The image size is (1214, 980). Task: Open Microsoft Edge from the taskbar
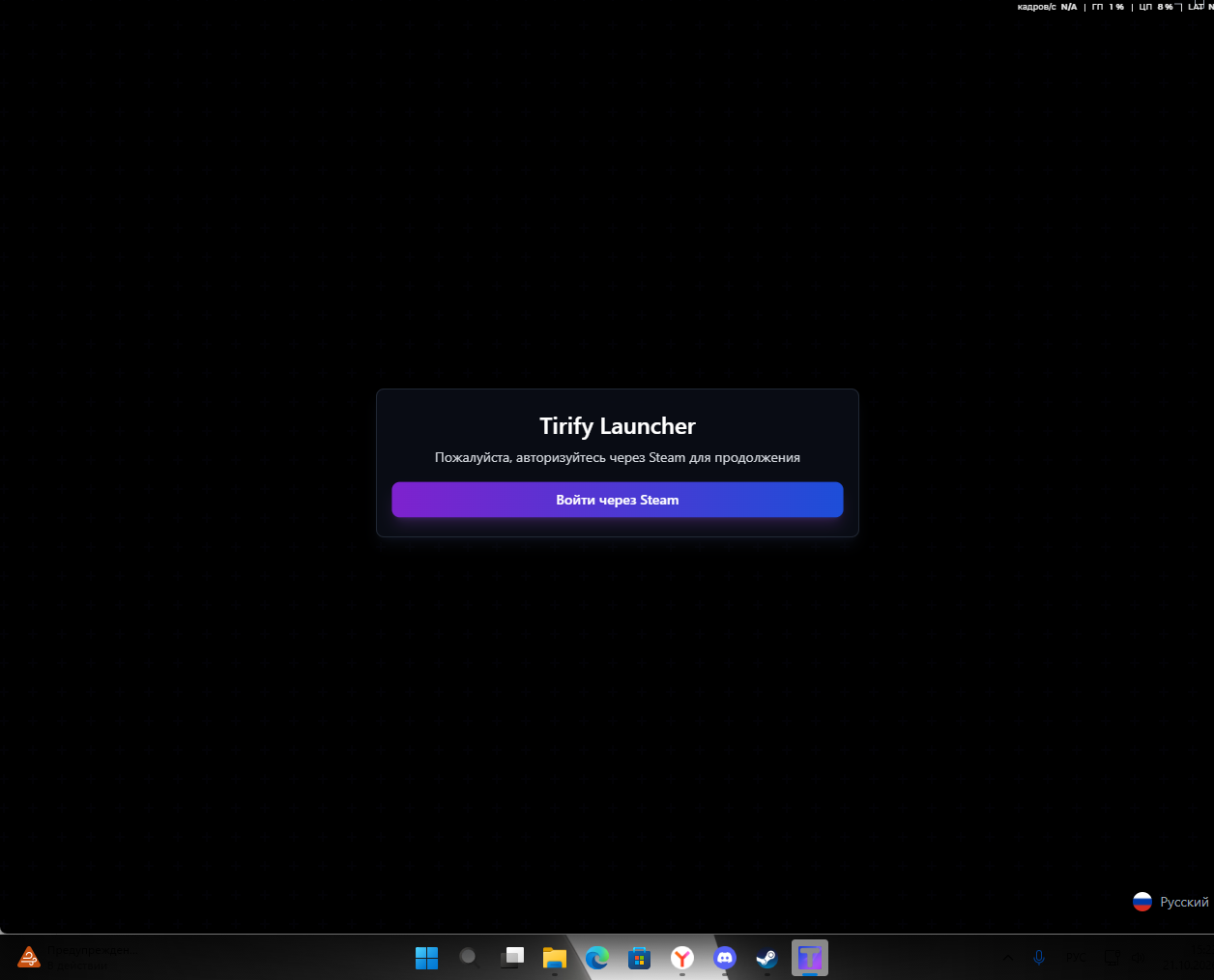click(596, 958)
